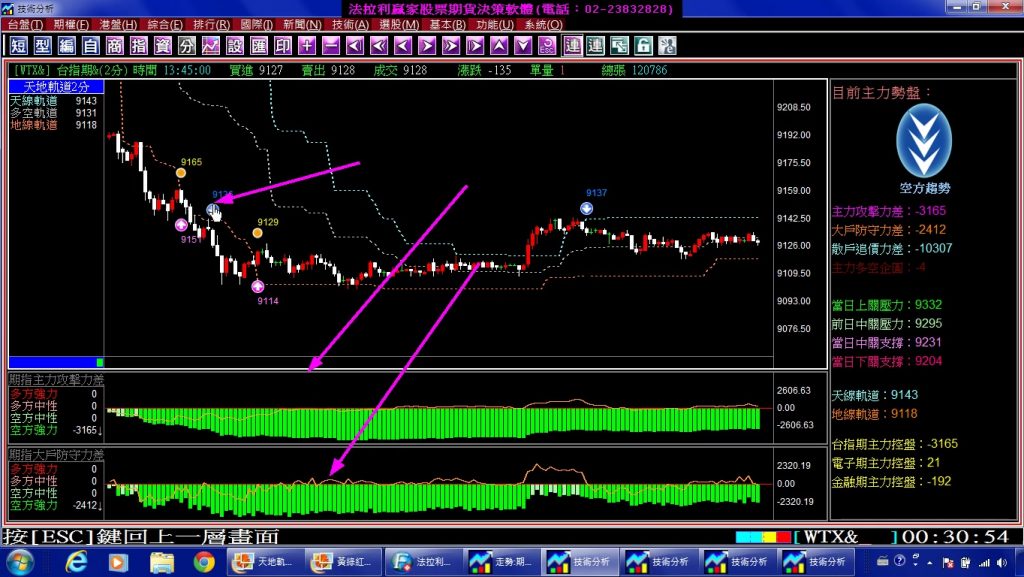1024x577 pixels.
Task: Click the ESC toolbar icon
Action: point(547,45)
